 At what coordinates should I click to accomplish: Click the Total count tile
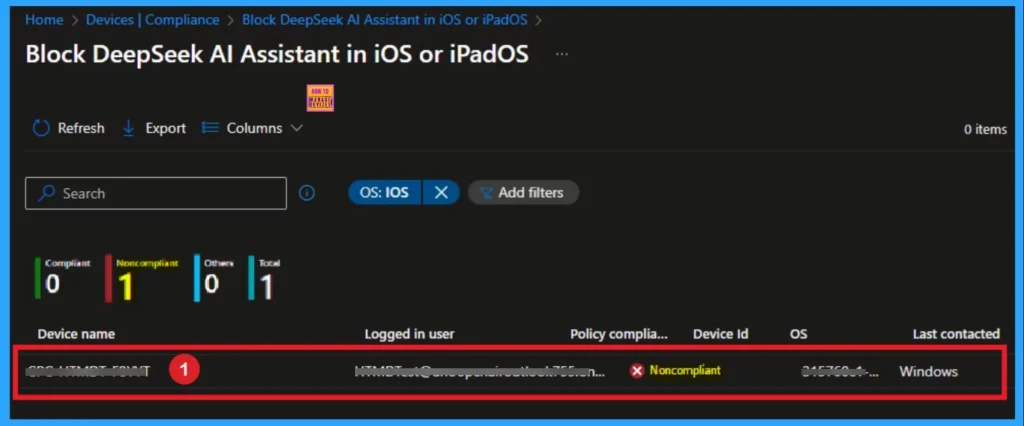tap(264, 278)
